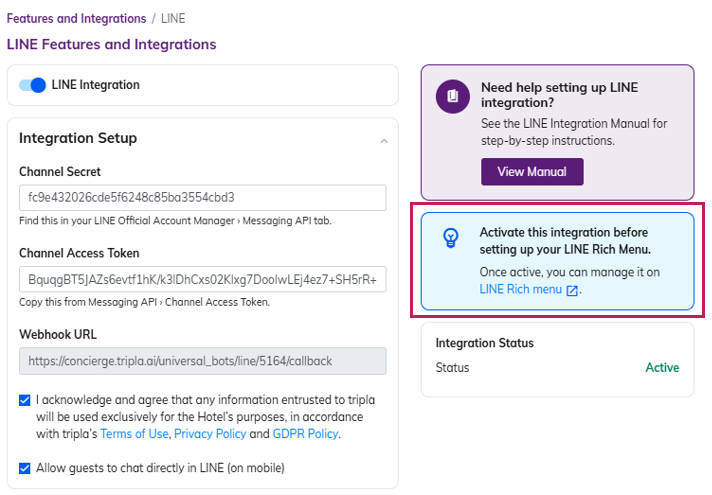Click the Integration Setup heading
Image resolution: width=712 pixels, height=495 pixels.
[78, 138]
